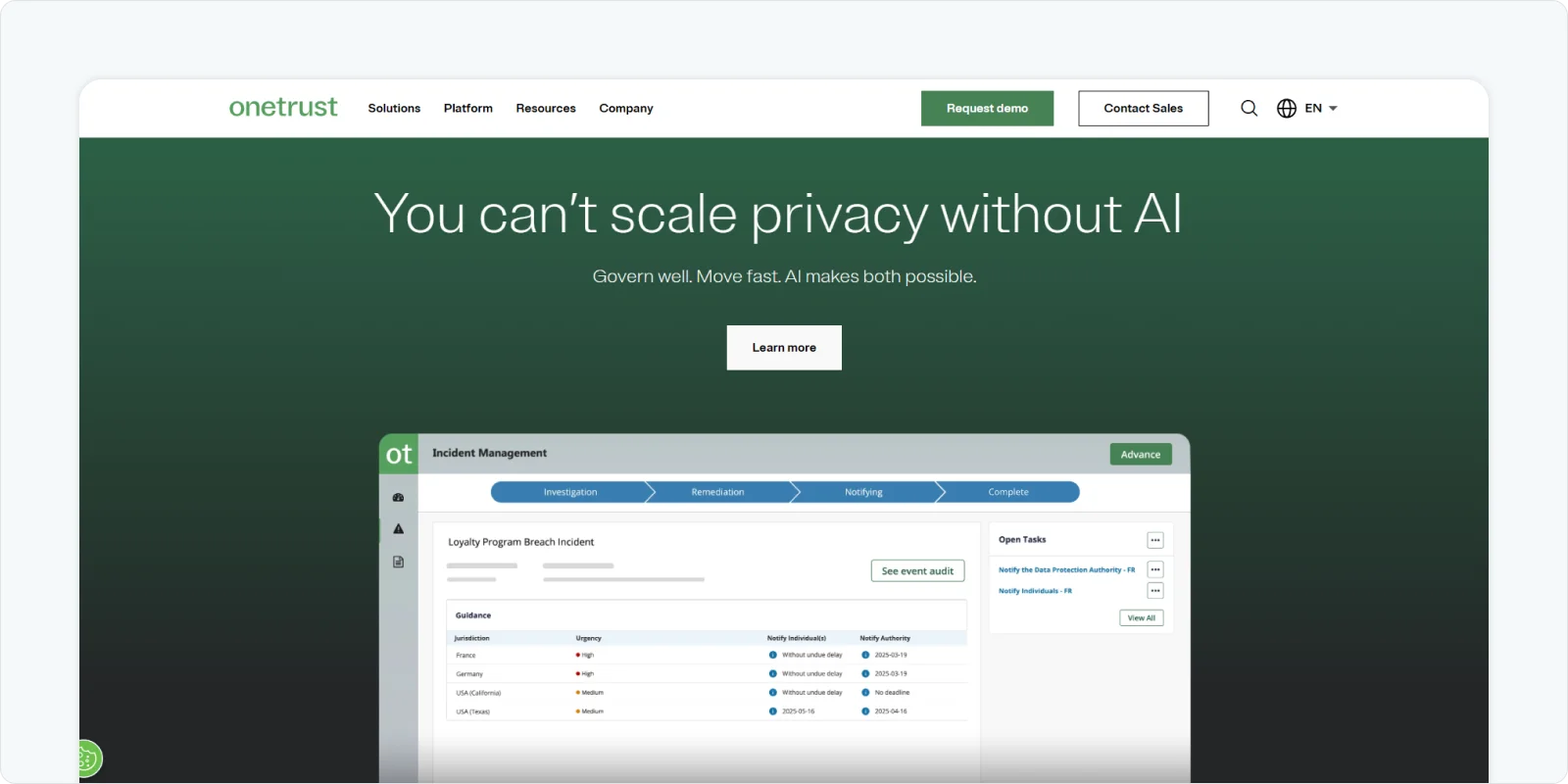The width and height of the screenshot is (1568, 784).
Task: Click the Advance button
Action: coord(1141,455)
